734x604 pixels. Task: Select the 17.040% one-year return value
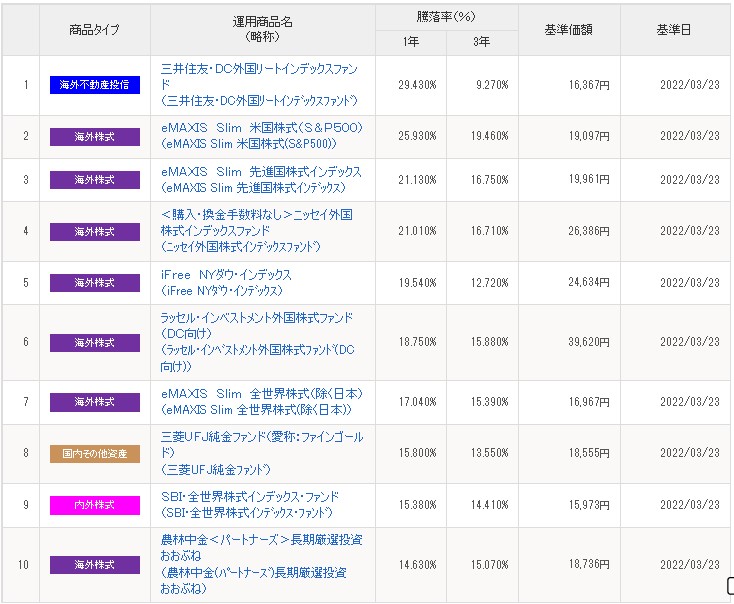418,402
